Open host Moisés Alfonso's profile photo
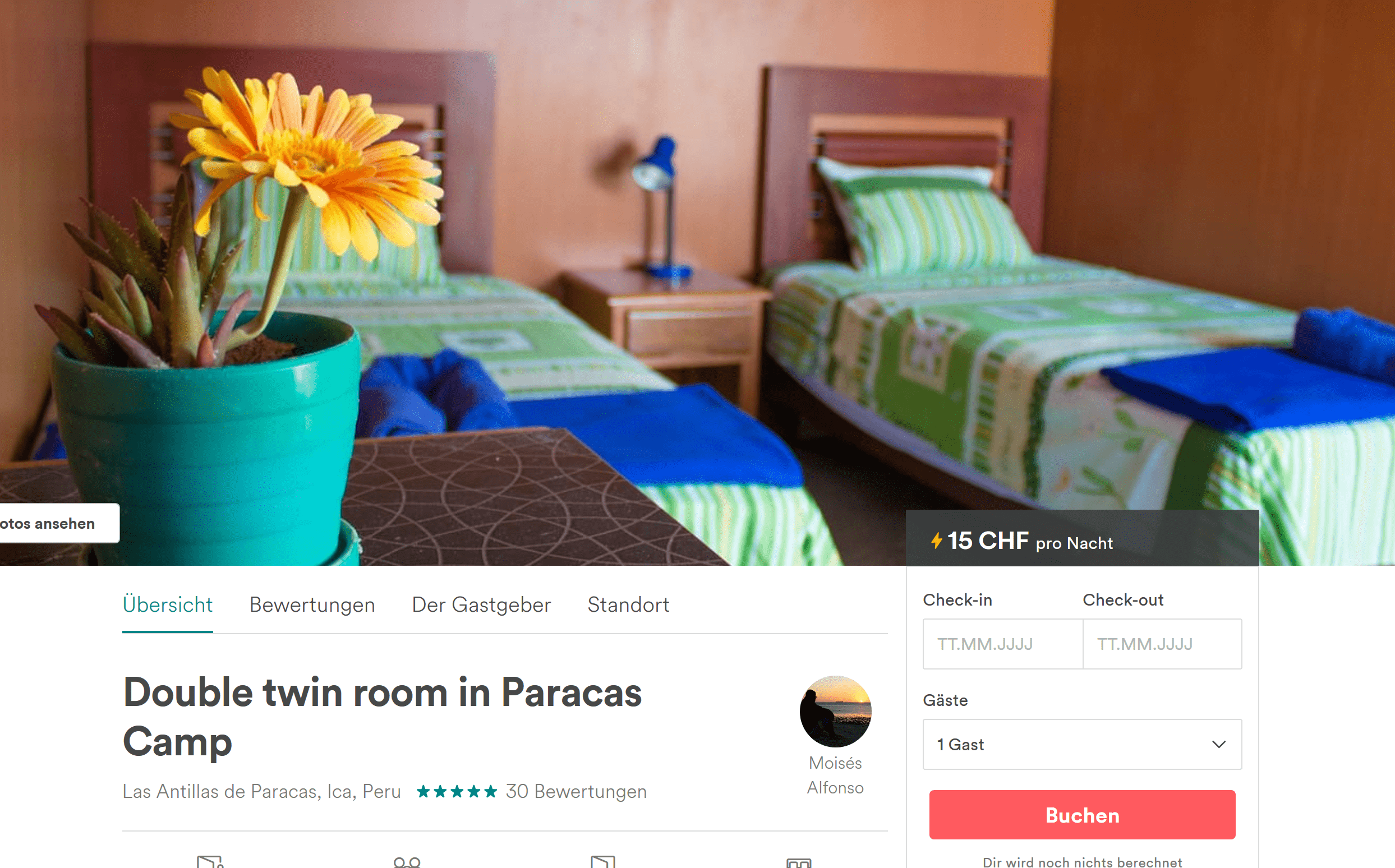This screenshot has height=868, width=1395. pos(835,710)
